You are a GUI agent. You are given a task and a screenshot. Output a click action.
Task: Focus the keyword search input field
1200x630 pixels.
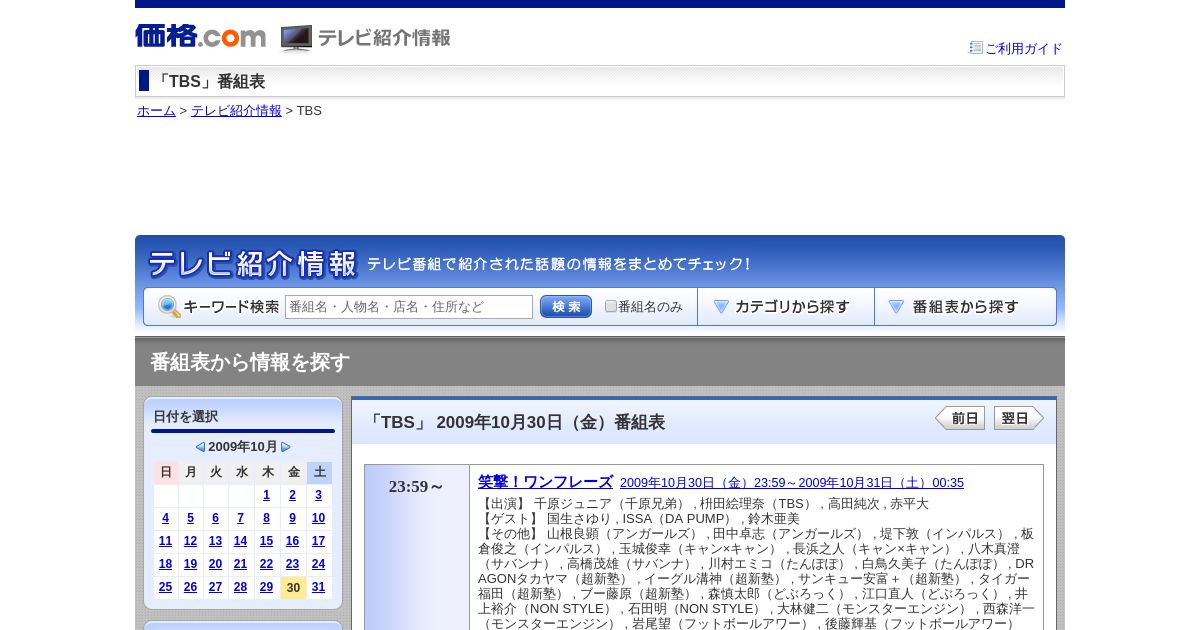point(409,307)
